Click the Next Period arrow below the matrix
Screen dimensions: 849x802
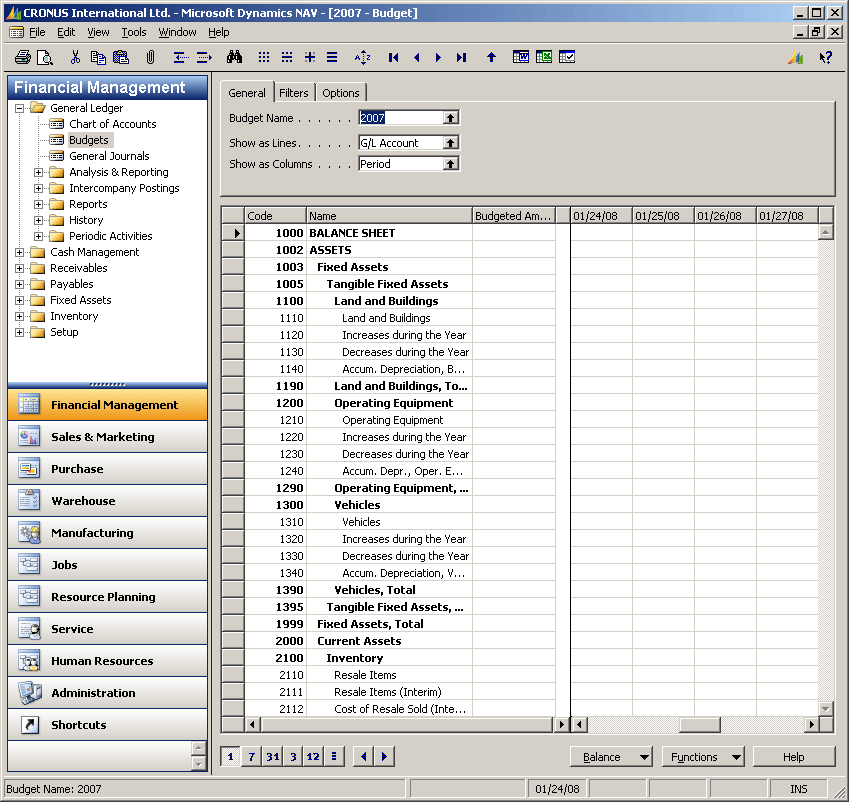pos(384,757)
